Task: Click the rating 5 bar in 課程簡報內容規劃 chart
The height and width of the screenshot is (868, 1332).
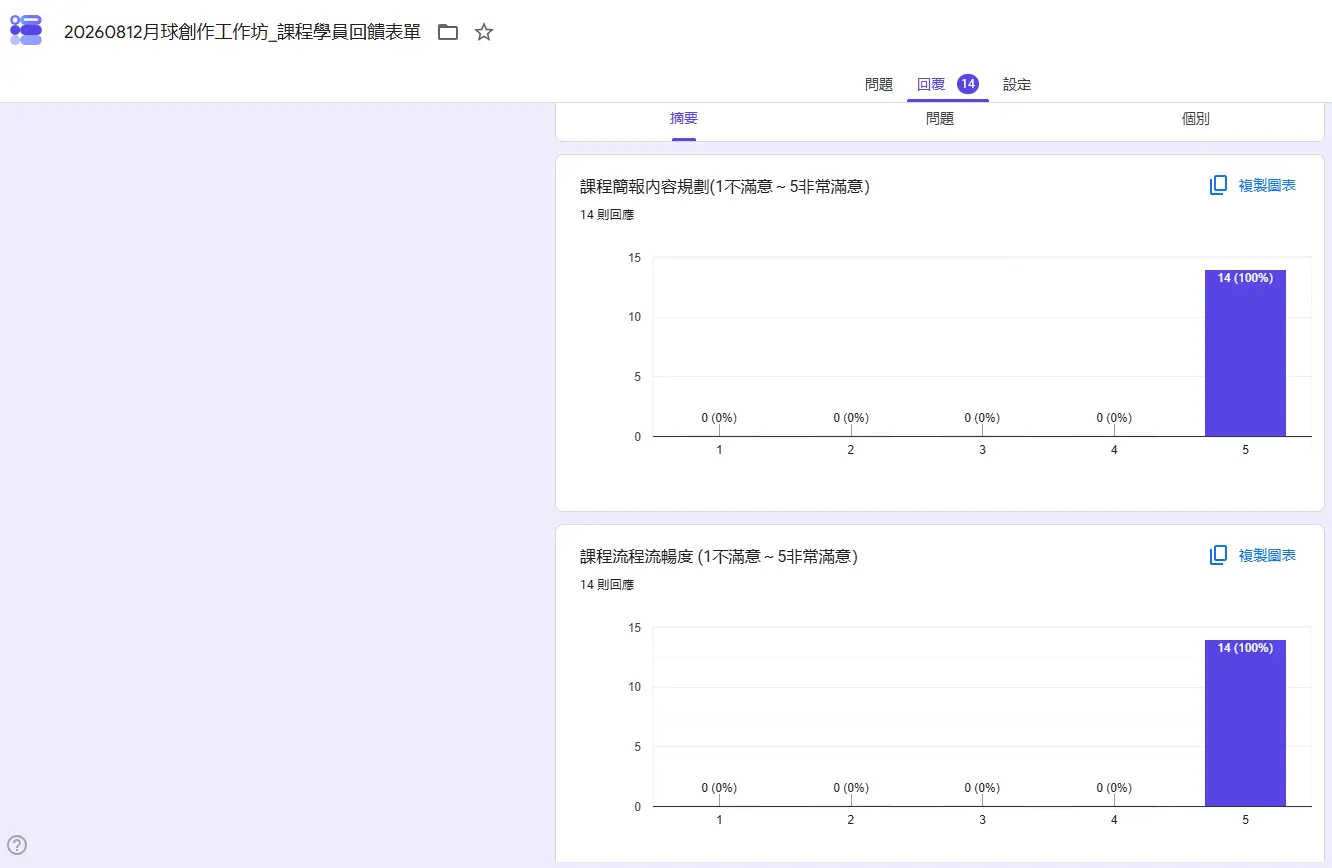Action: (x=1245, y=353)
